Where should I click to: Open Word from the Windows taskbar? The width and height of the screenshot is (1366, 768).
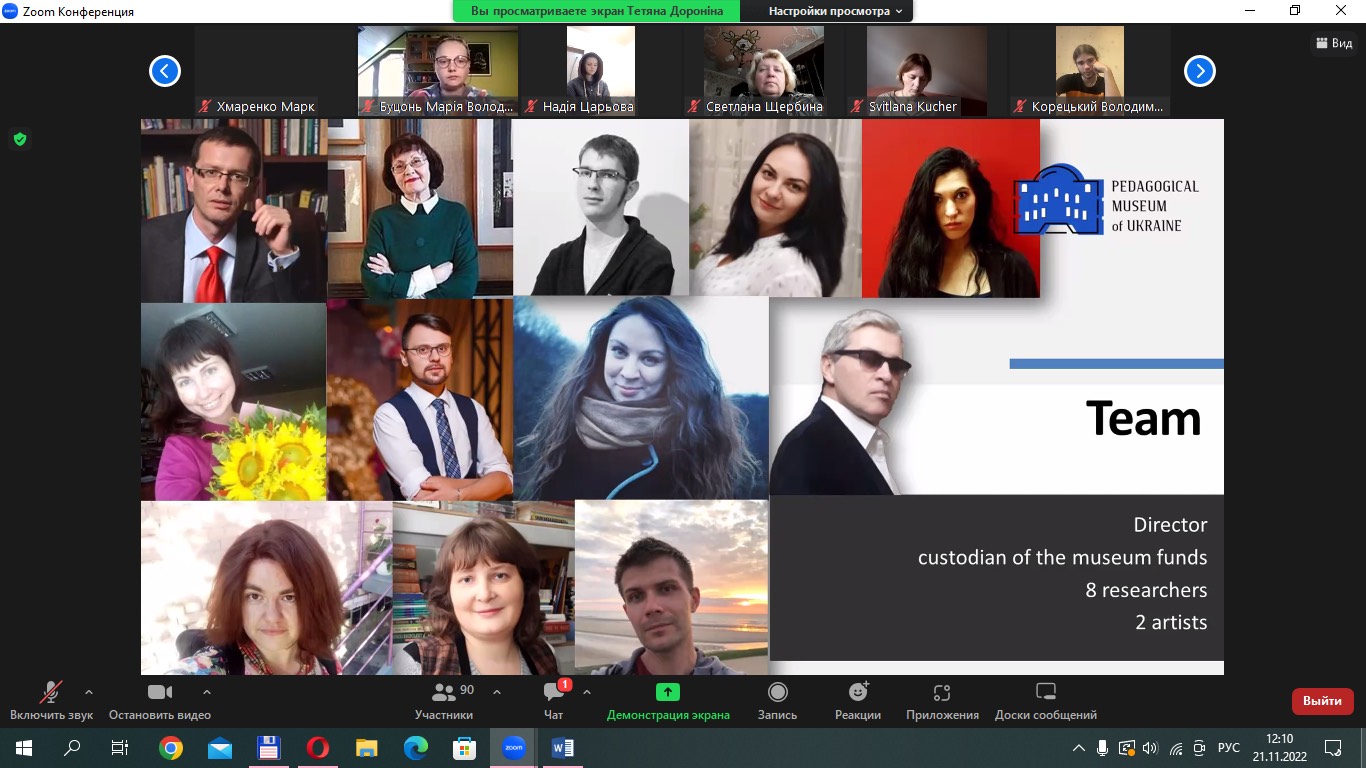pyautogui.click(x=562, y=748)
